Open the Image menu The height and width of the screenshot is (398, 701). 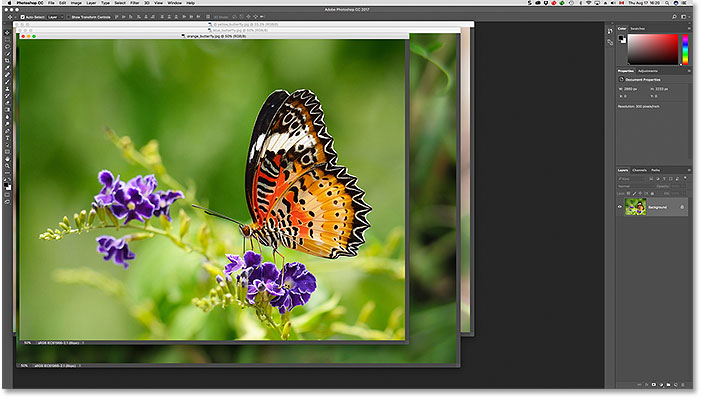[76, 3]
